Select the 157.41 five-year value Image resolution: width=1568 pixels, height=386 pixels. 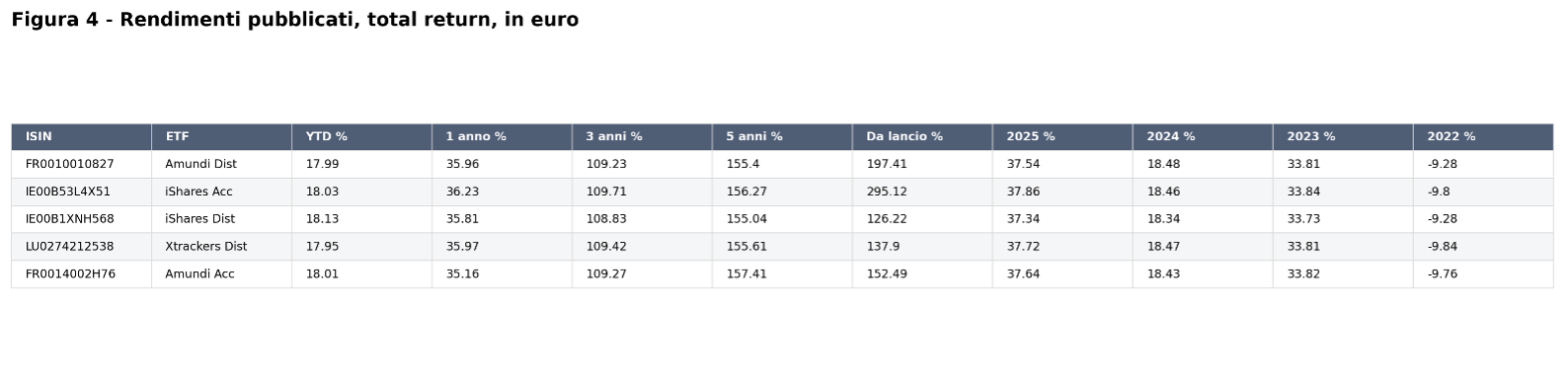pos(782,274)
